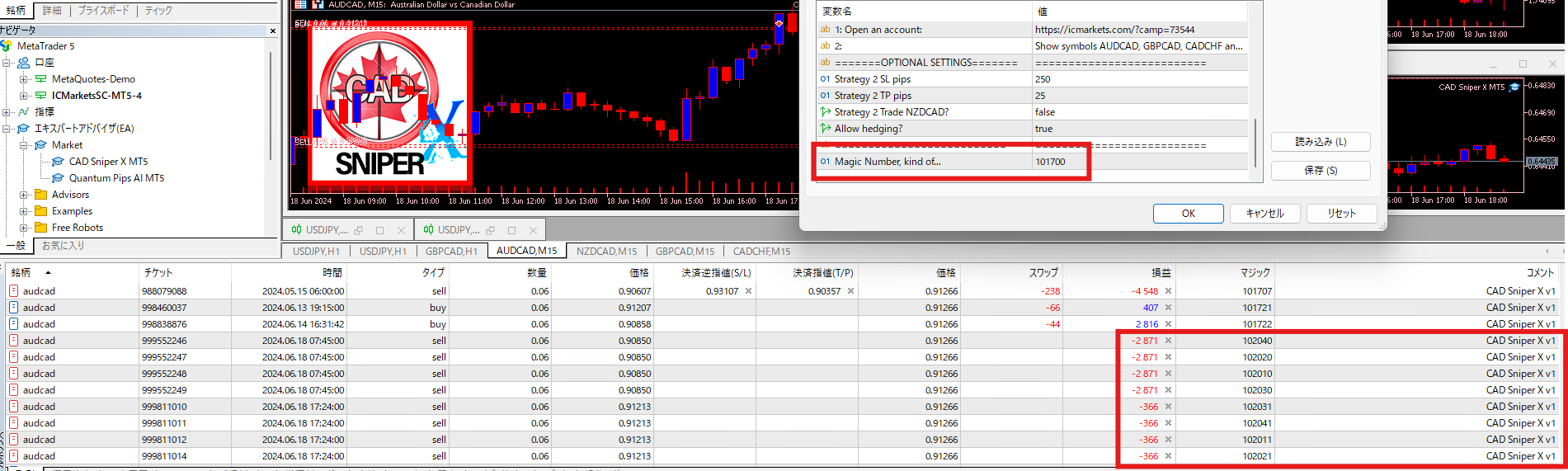Switch to the 詳細 tab
This screenshot has width=1568, height=471.
click(52, 11)
